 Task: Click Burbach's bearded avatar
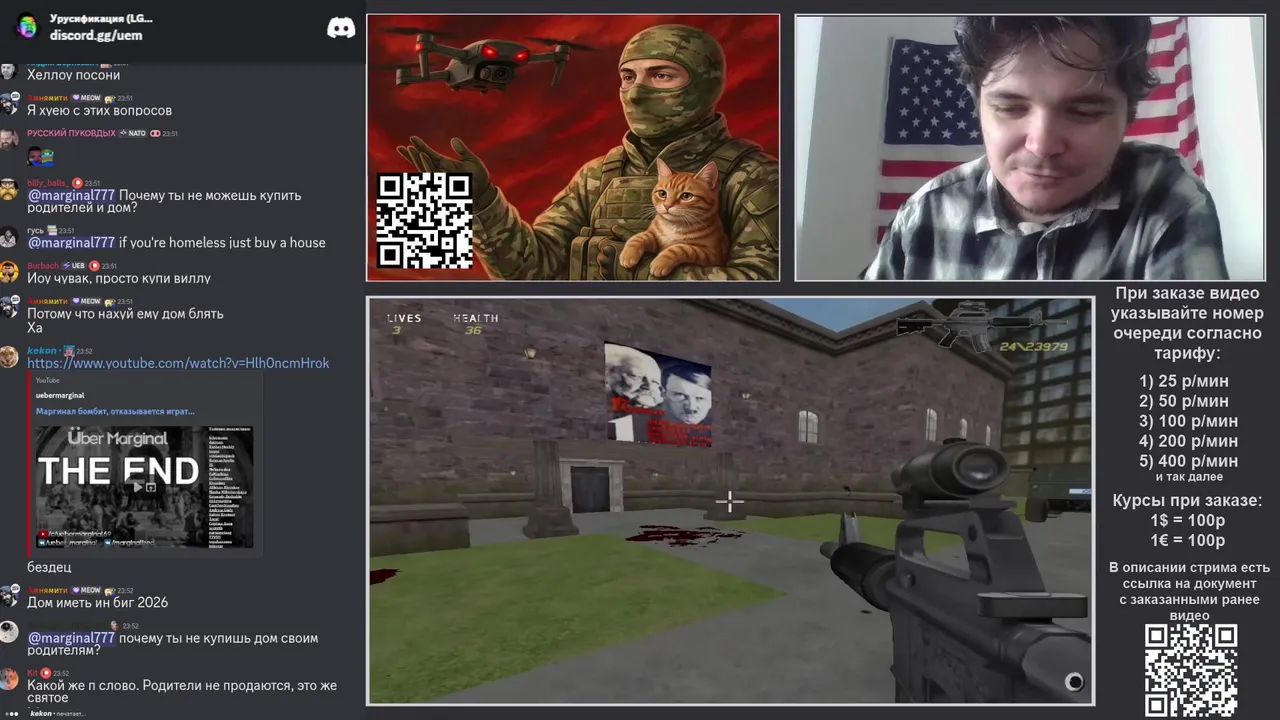(9, 272)
